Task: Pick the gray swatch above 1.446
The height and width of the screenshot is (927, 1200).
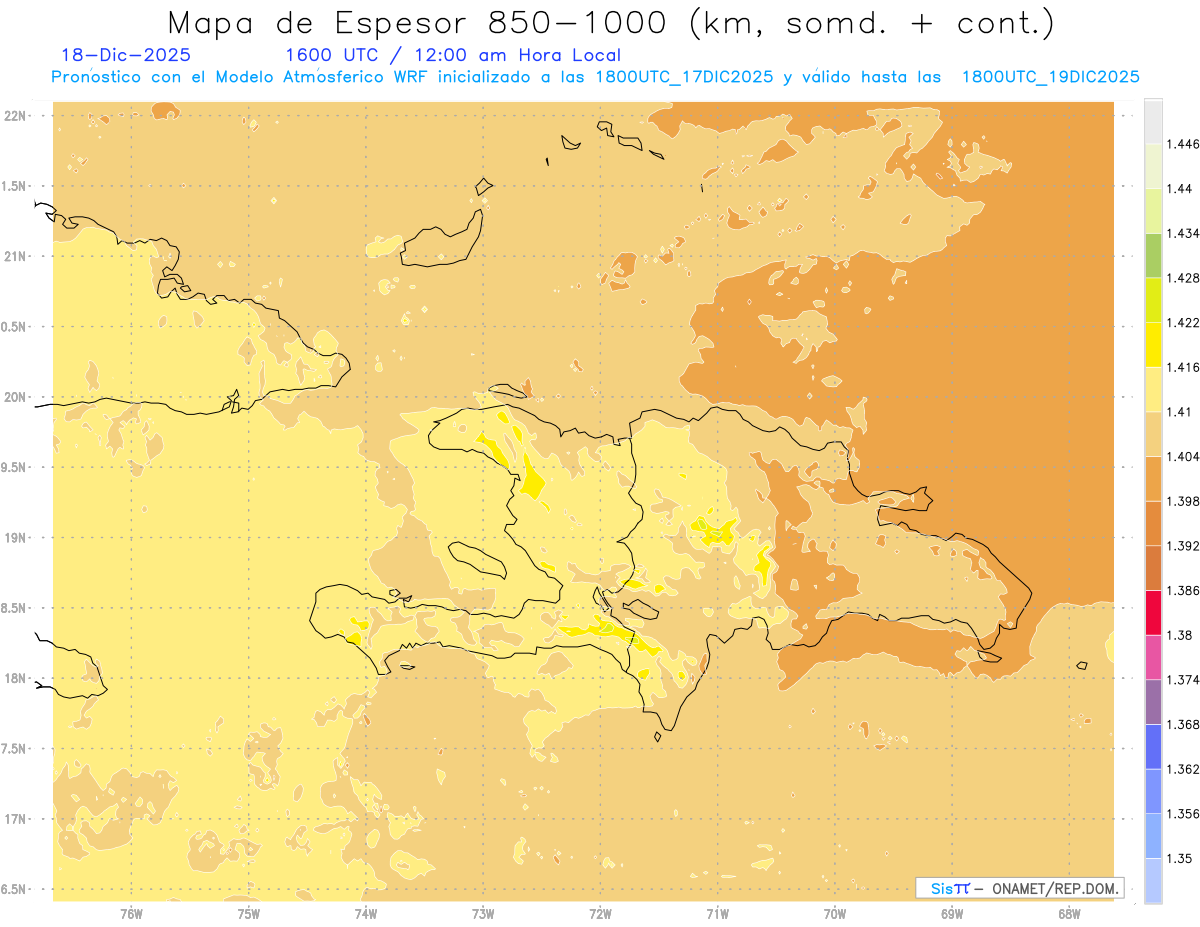Action: point(1153,122)
